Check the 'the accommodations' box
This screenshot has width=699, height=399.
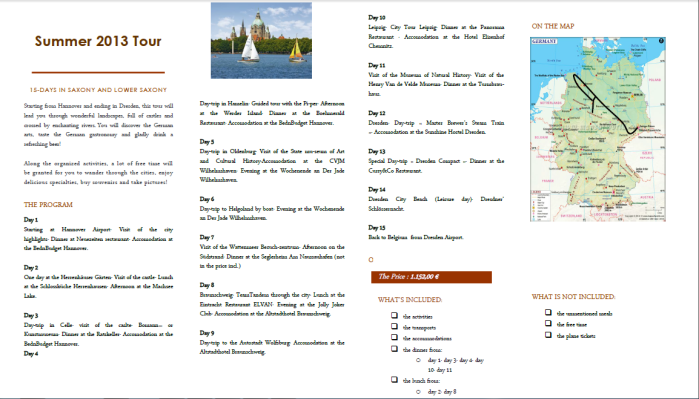pos(394,337)
